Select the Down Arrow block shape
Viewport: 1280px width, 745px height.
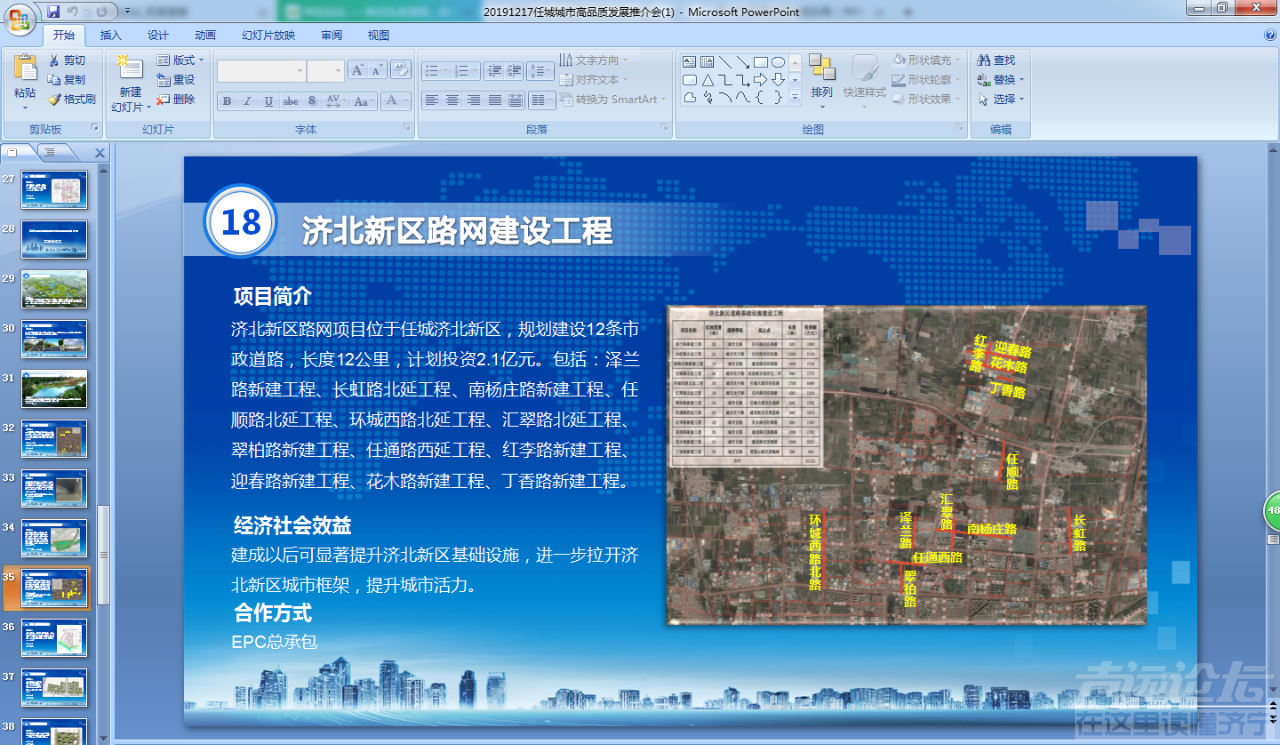tap(777, 80)
